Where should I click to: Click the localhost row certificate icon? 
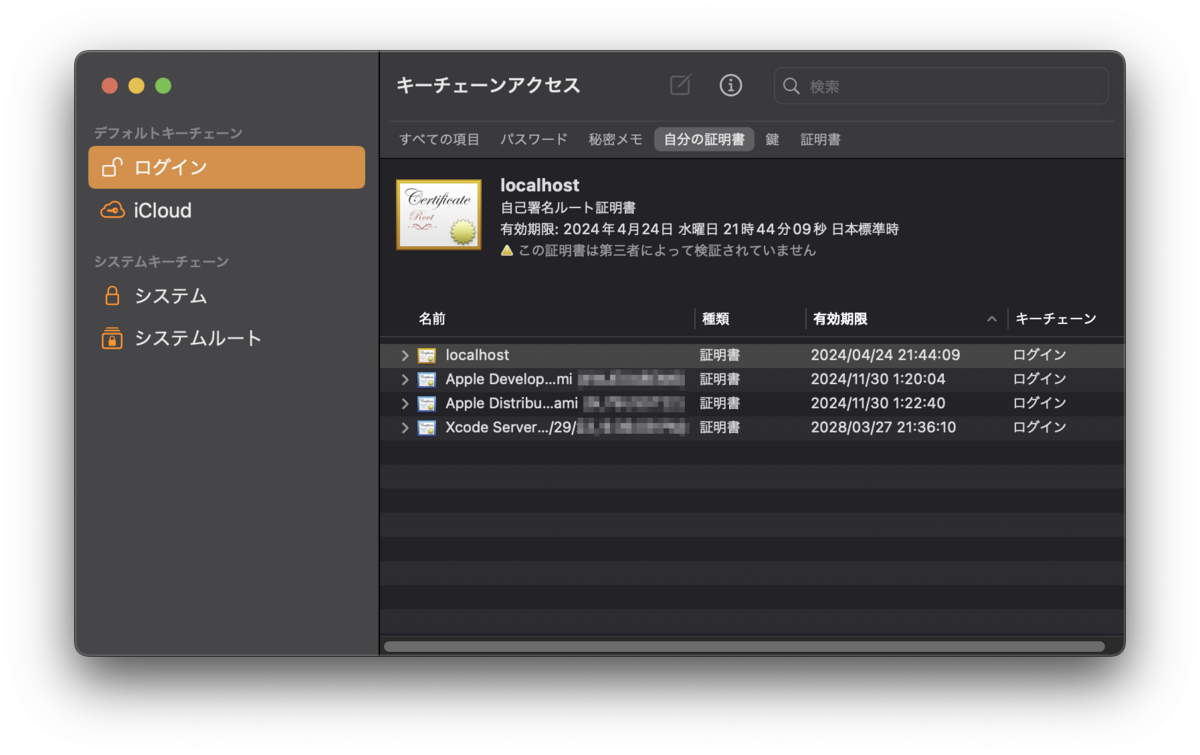coord(427,355)
